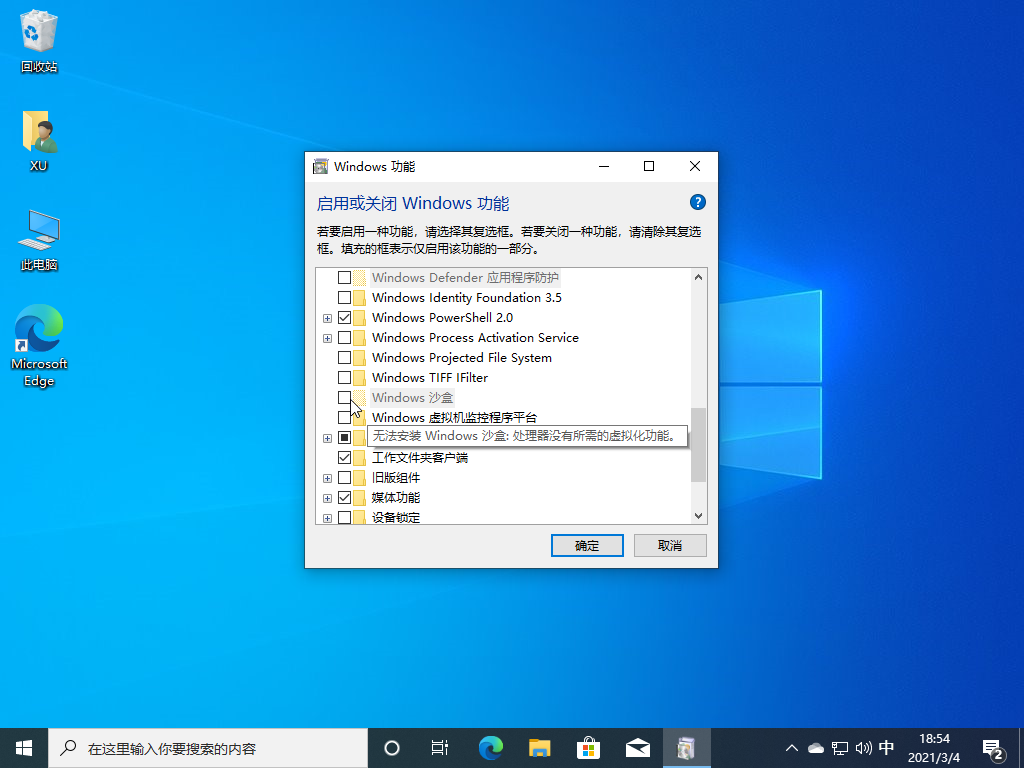Screen dimensions: 1024x768
Task: Select the Windows TIFF IFilter label
Action: (430, 378)
